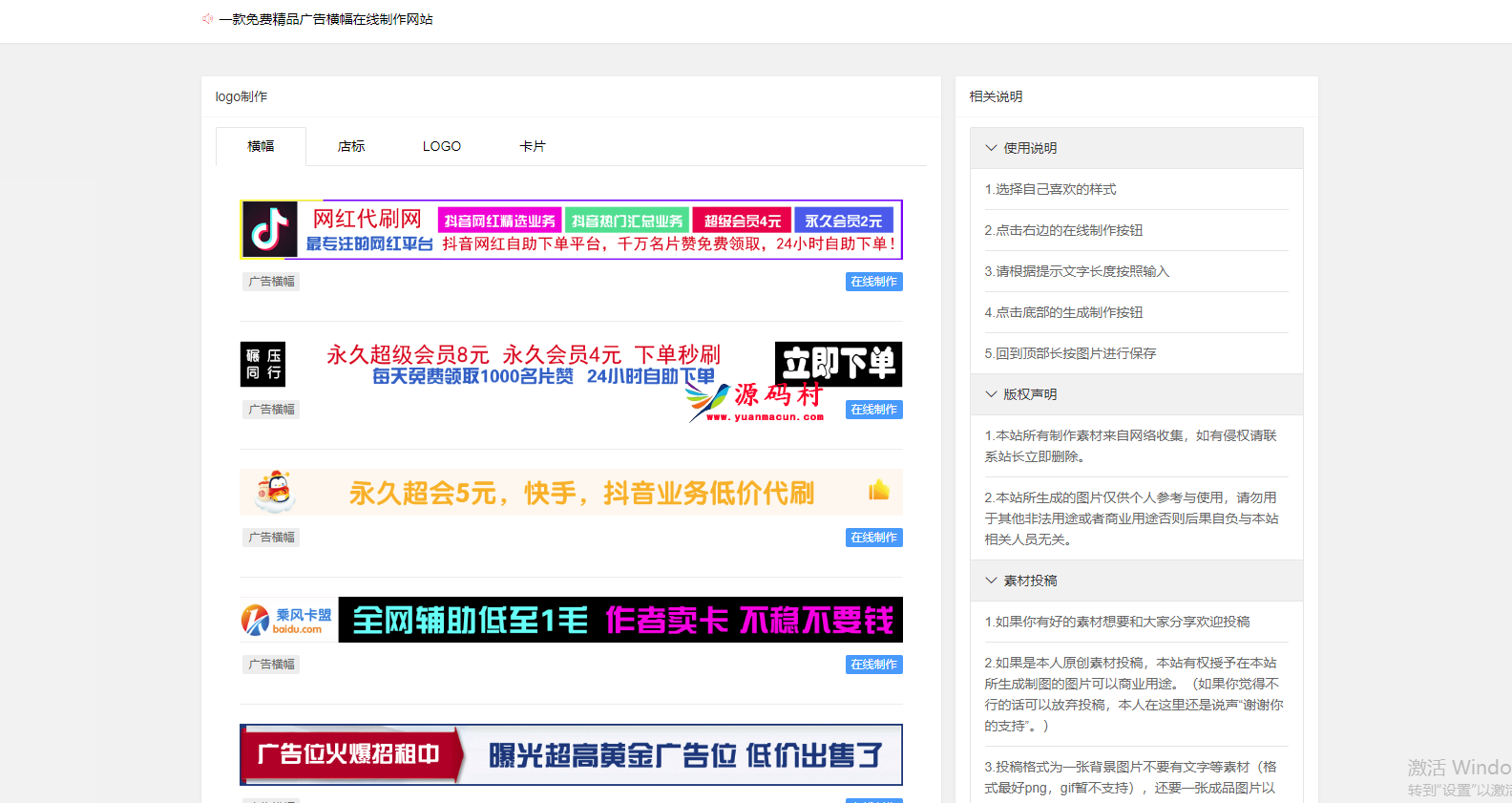Click the penguin mascot icon in banner

pyautogui.click(x=276, y=492)
